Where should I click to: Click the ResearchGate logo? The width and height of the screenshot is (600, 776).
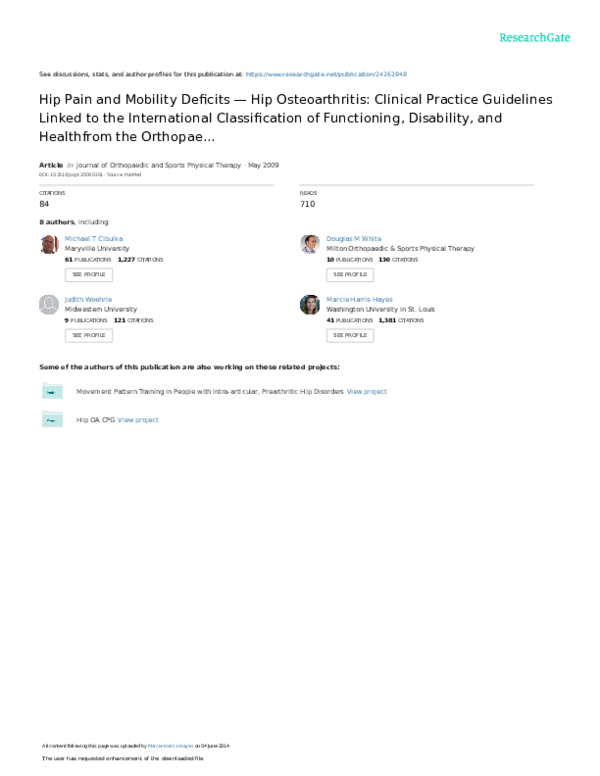tap(535, 38)
